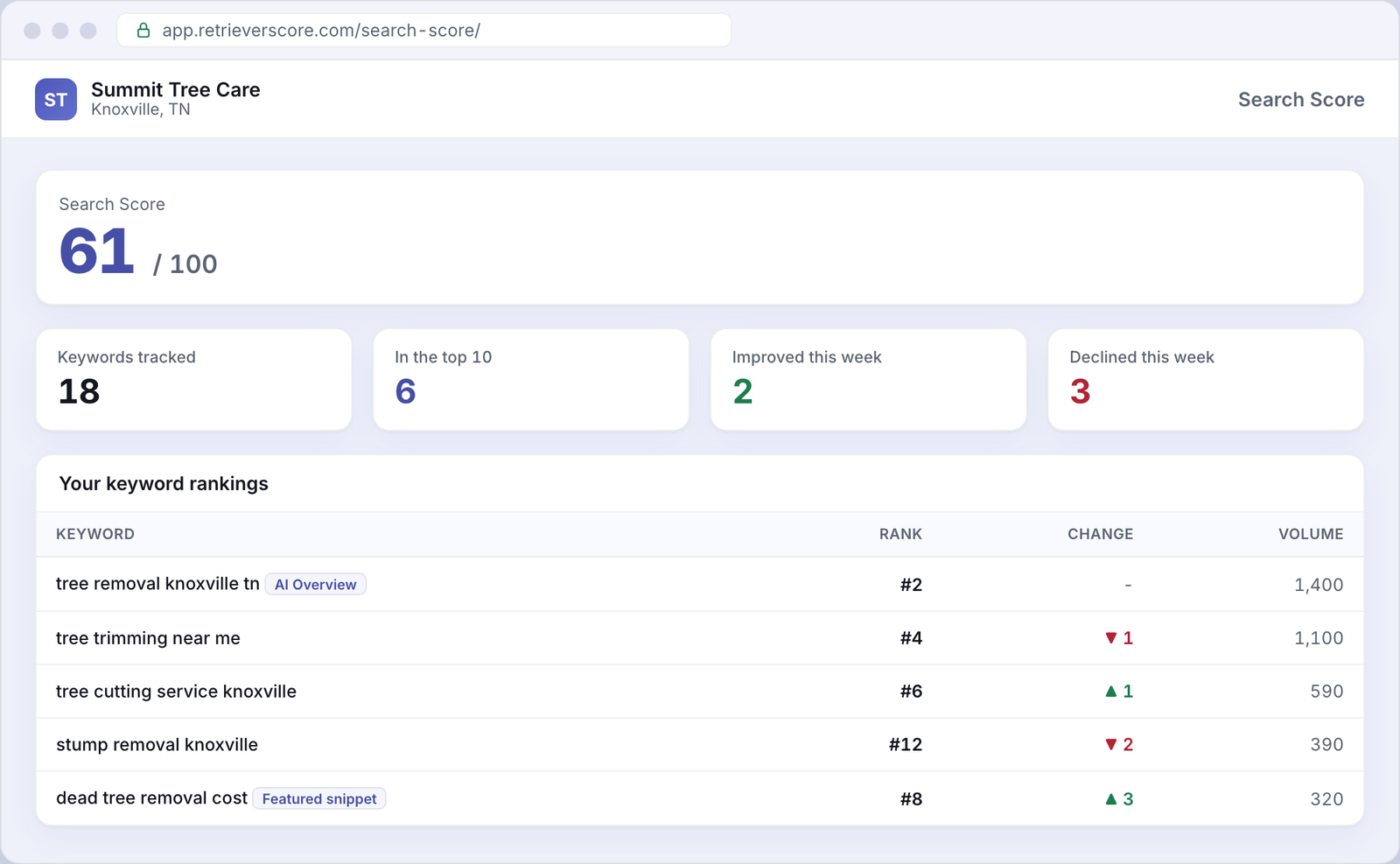Sort by the RANK column header

coord(900,534)
